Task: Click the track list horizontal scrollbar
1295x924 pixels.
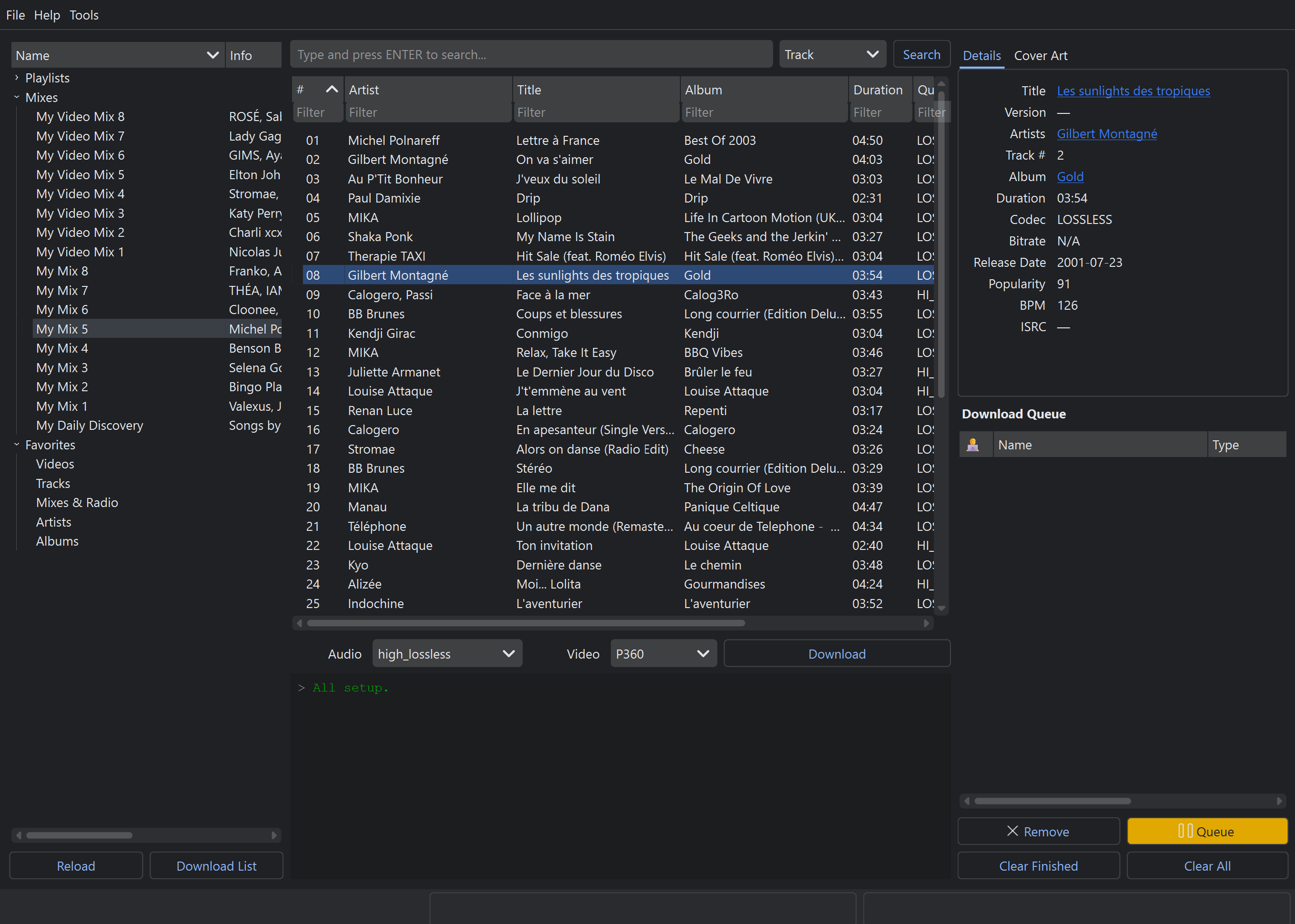Action: point(526,623)
